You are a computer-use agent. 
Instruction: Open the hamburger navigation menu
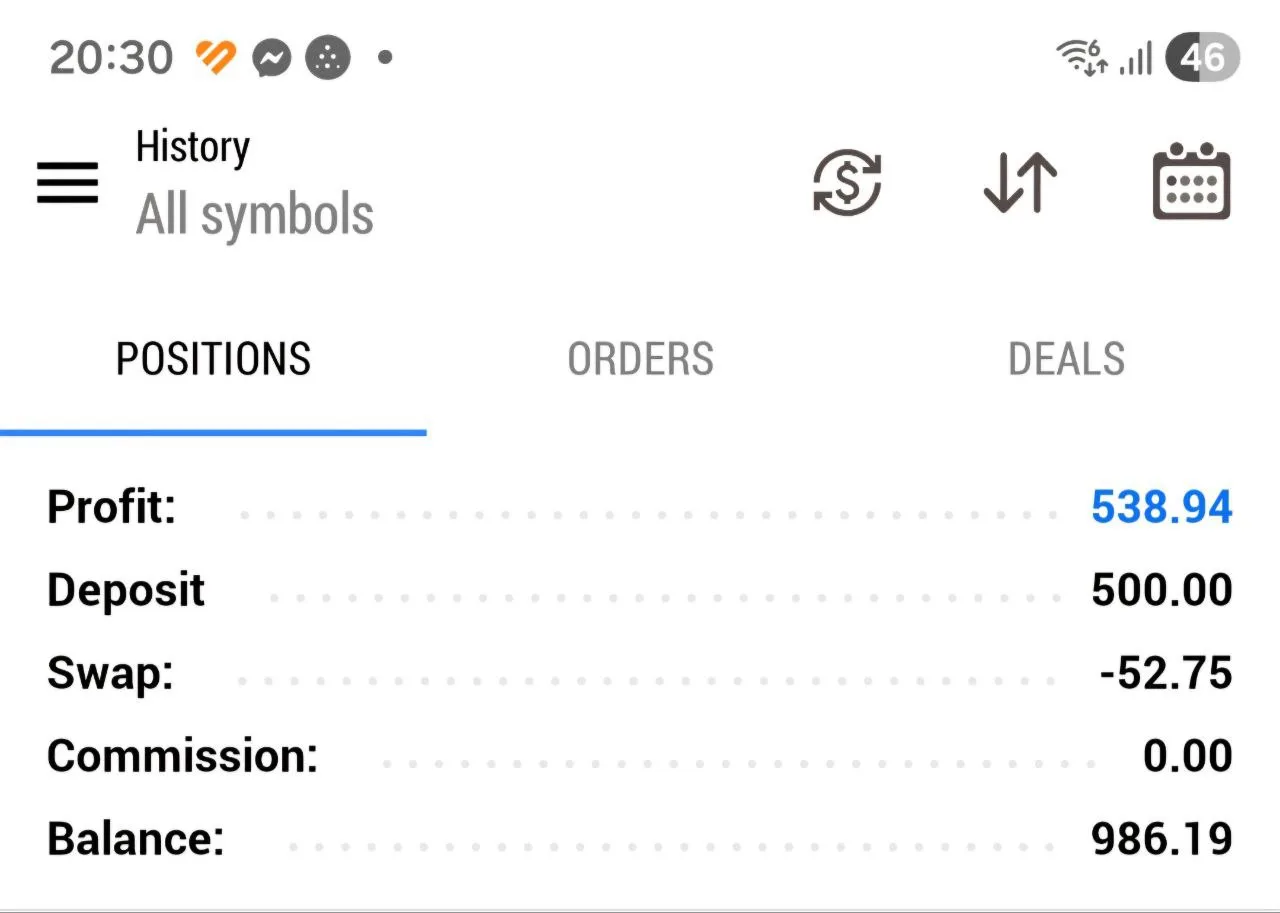click(67, 183)
